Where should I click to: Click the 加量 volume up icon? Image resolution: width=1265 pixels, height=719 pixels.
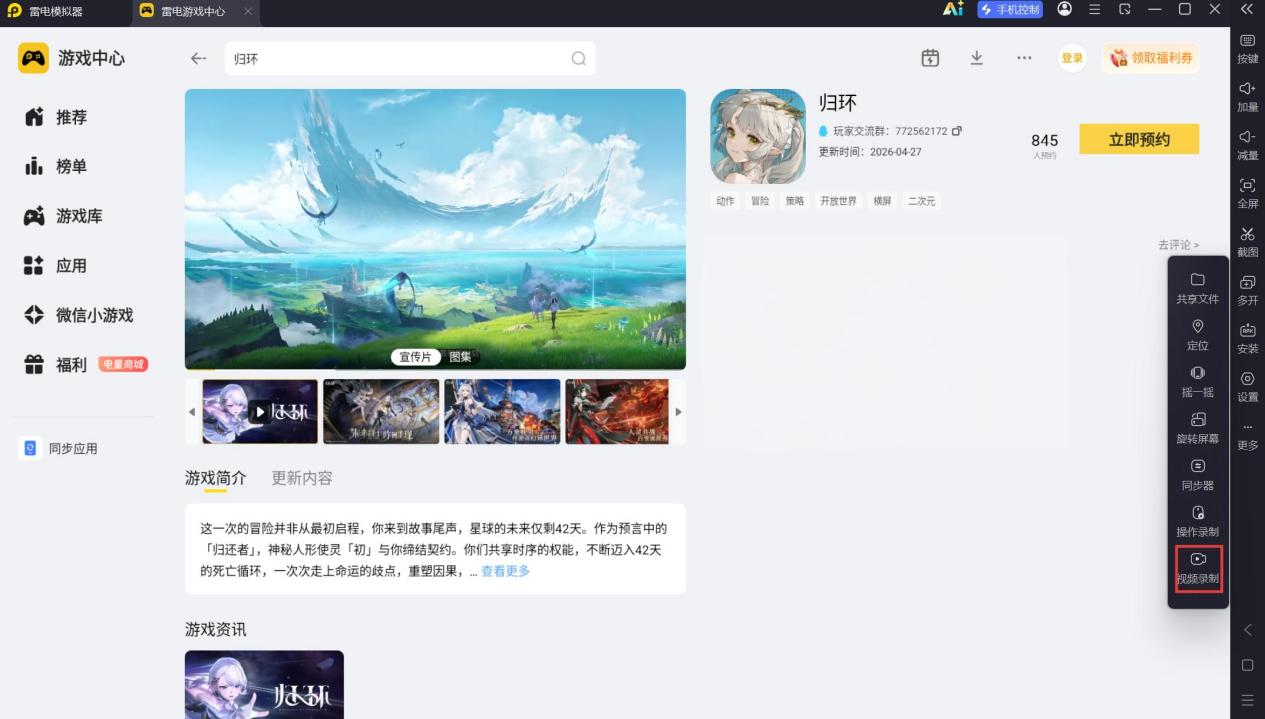click(1247, 97)
